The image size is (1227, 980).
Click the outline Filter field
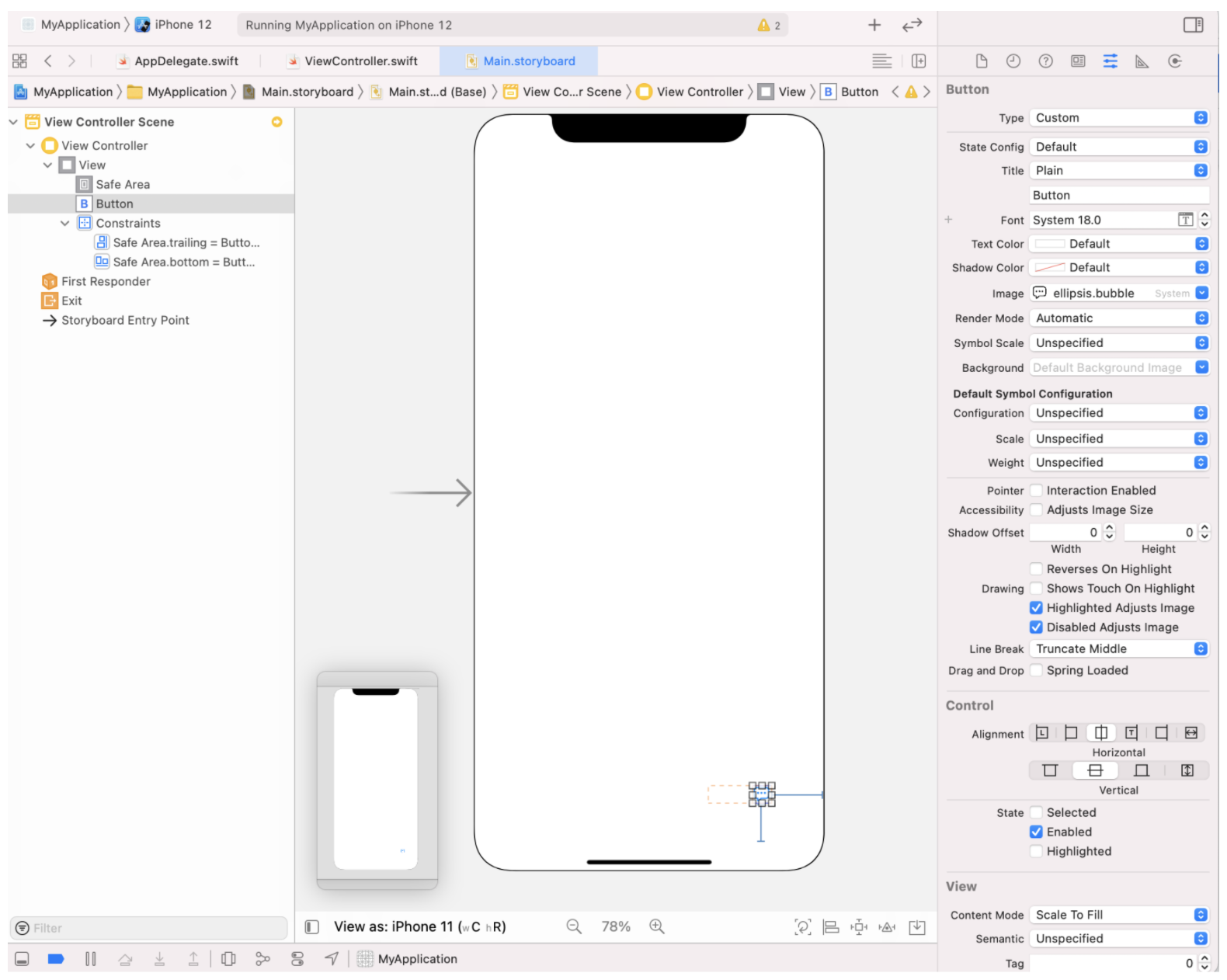(148, 929)
